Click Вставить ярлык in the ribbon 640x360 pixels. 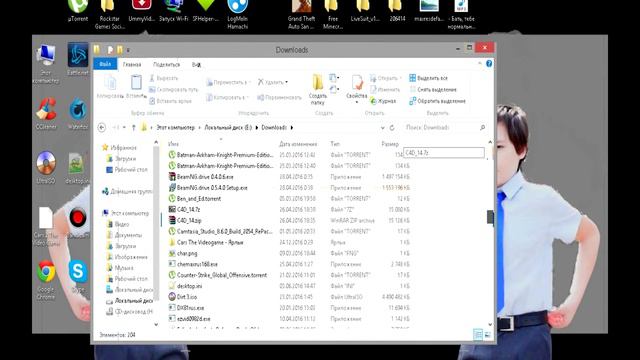(x=170, y=101)
